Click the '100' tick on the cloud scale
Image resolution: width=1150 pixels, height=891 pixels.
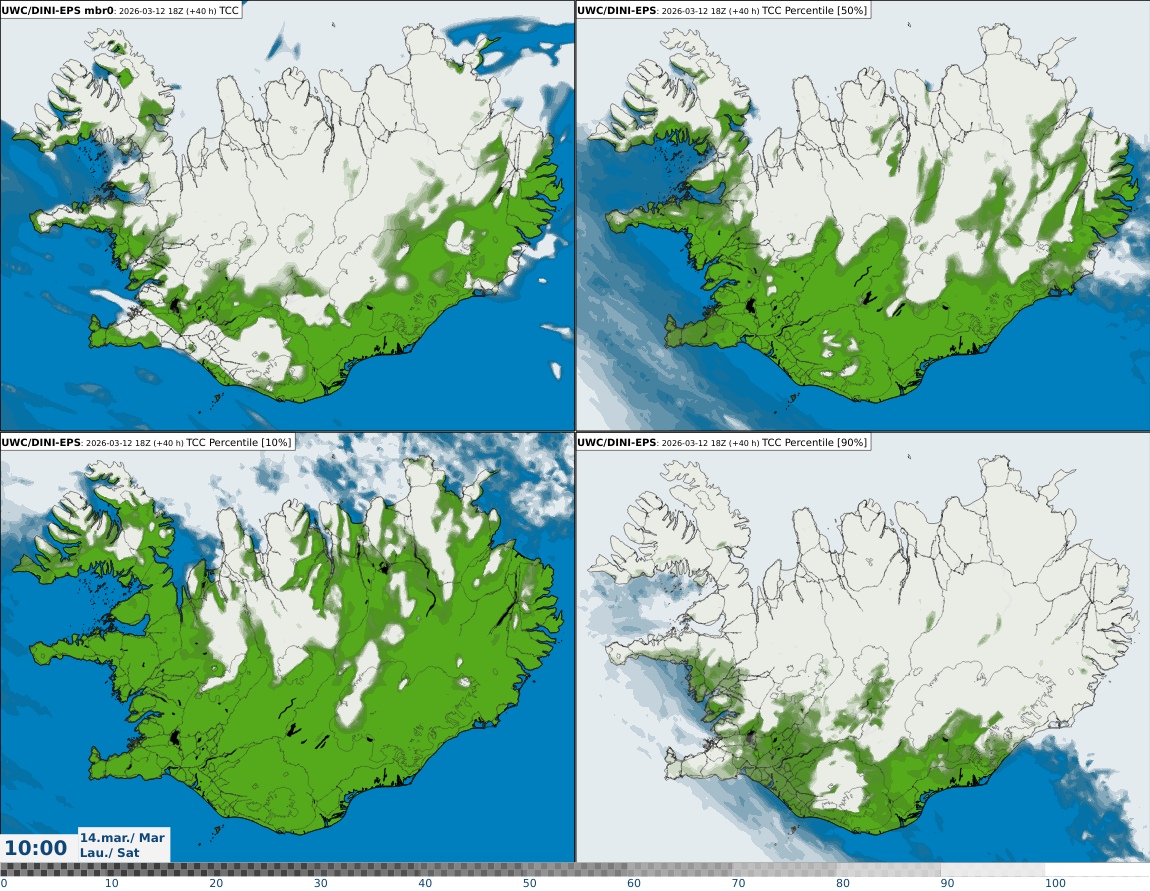tap(1055, 883)
